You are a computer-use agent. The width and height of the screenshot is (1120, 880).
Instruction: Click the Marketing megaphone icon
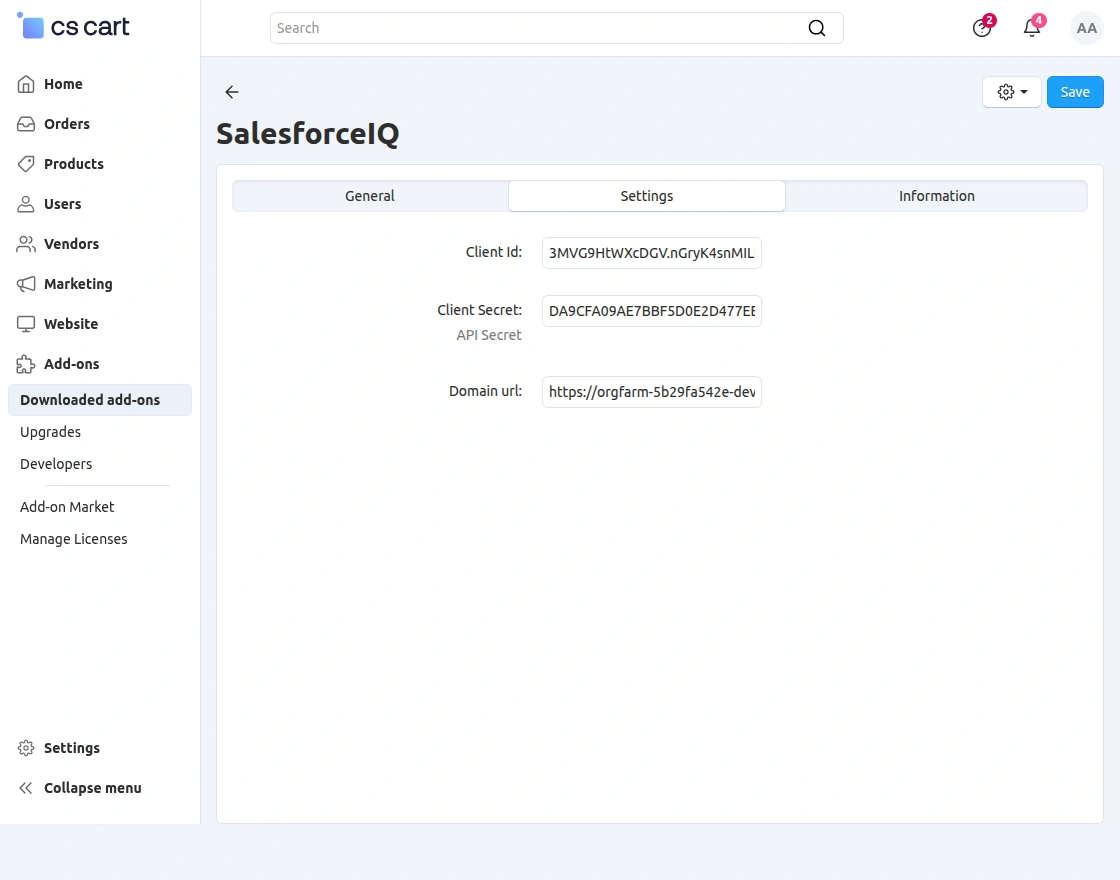point(26,284)
